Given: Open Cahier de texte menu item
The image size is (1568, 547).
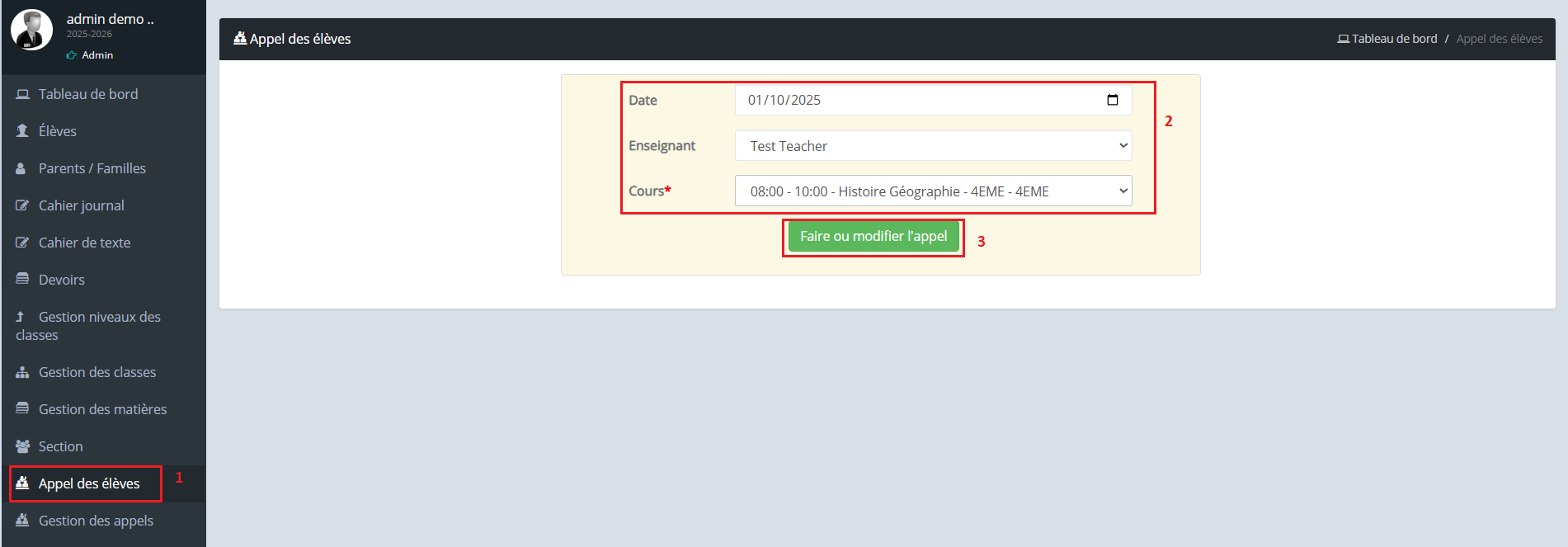Looking at the screenshot, I should tap(84, 243).
